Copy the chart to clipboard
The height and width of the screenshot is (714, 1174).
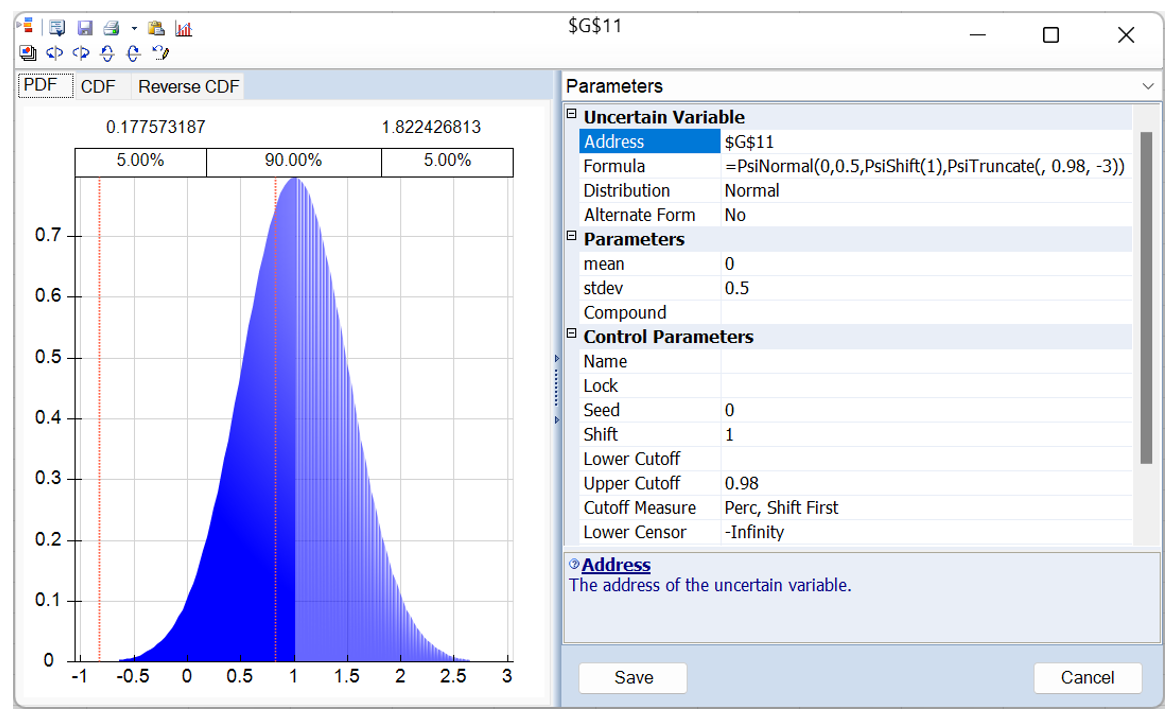coord(156,27)
